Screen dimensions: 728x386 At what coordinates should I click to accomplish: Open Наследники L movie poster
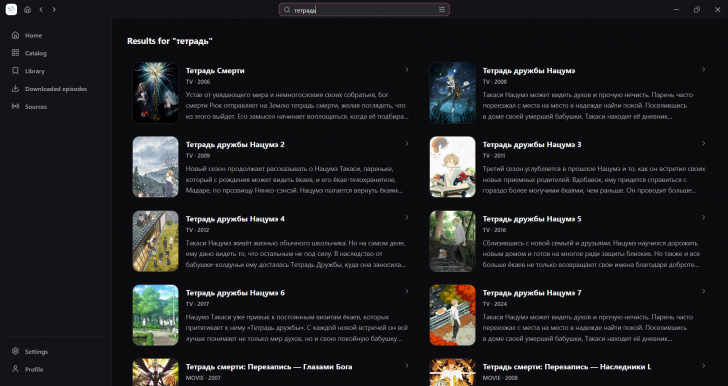point(453,372)
